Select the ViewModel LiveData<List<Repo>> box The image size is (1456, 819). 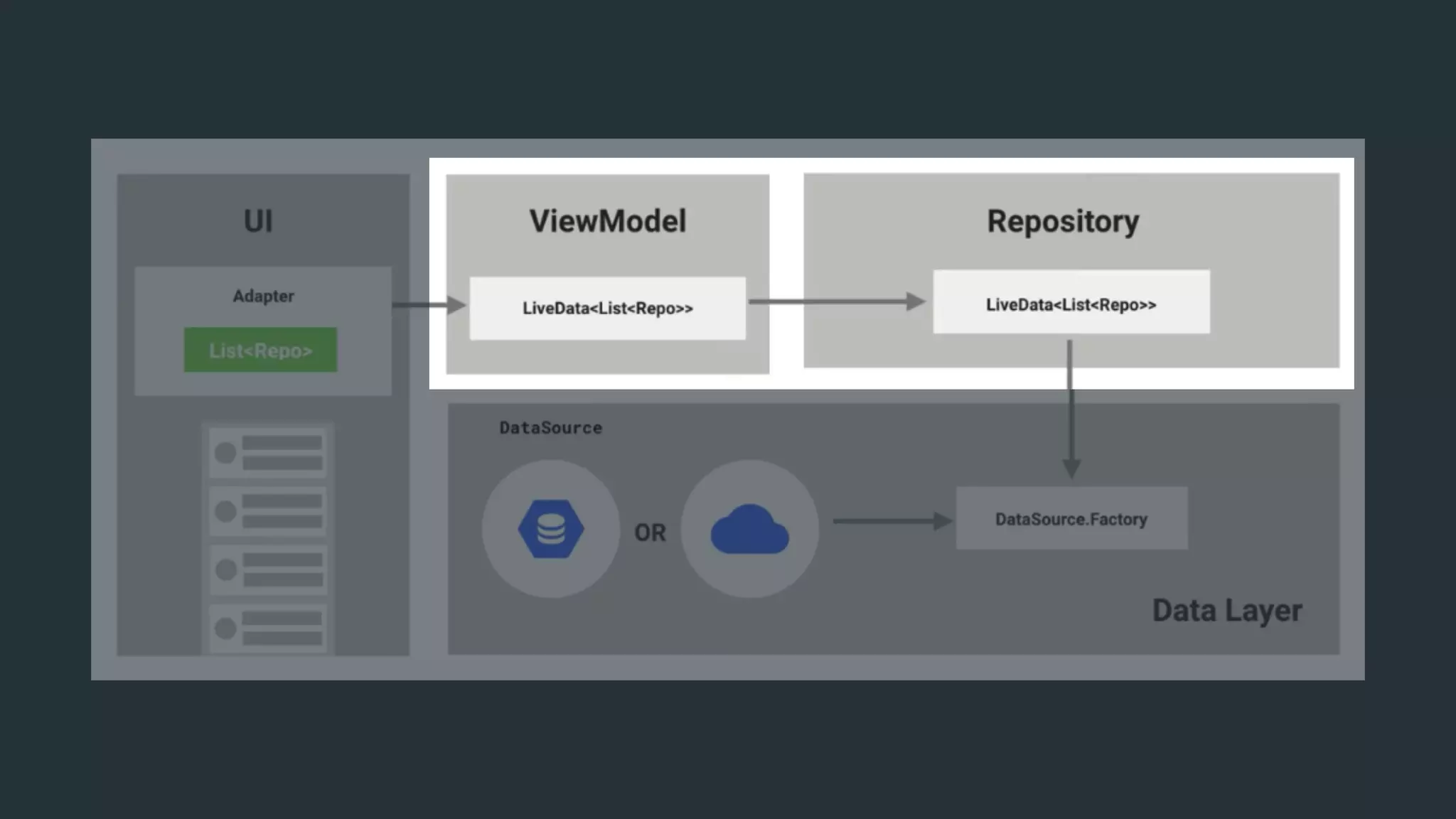click(x=607, y=308)
